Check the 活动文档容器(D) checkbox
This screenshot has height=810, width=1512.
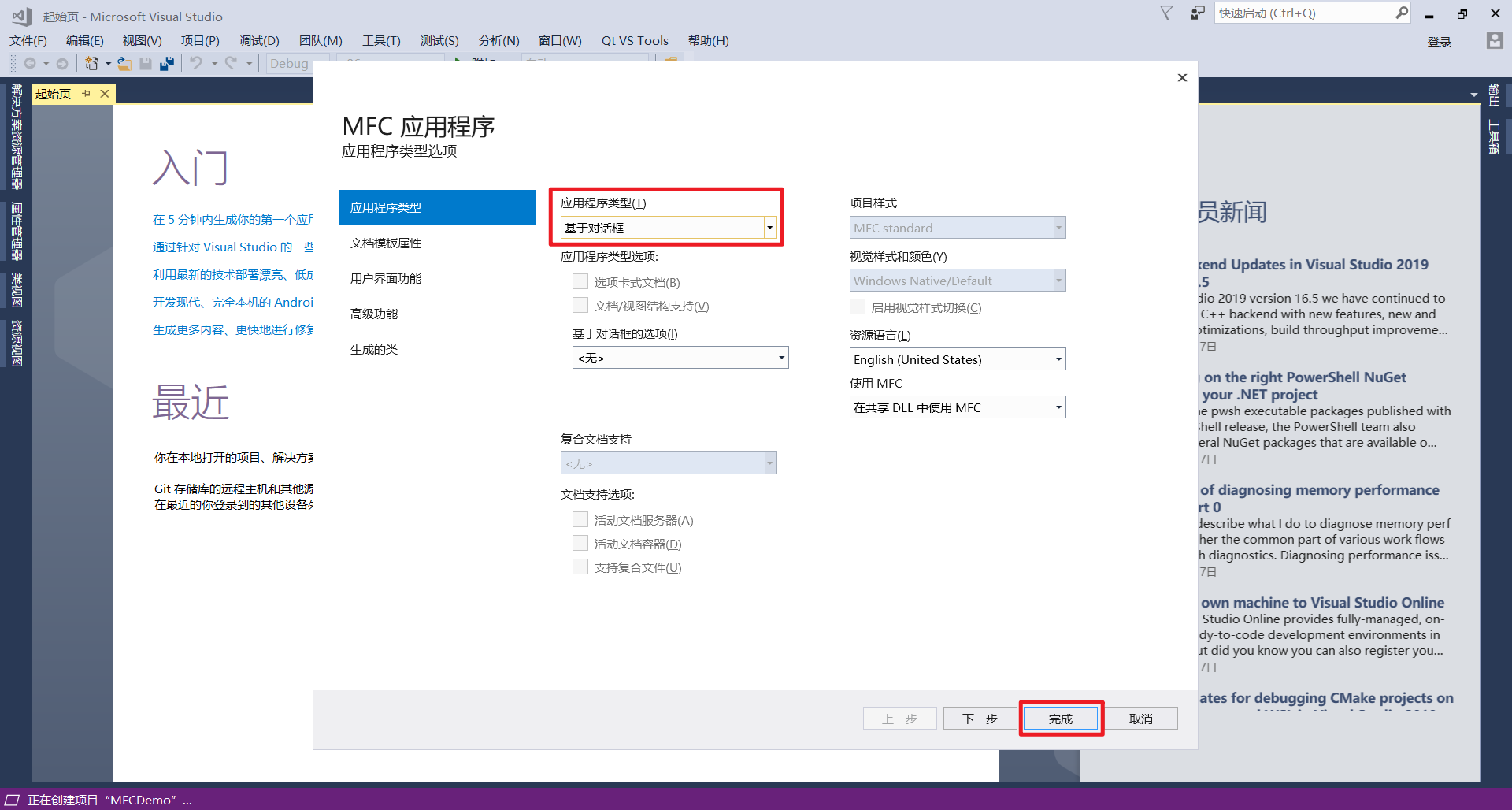pyautogui.click(x=580, y=543)
